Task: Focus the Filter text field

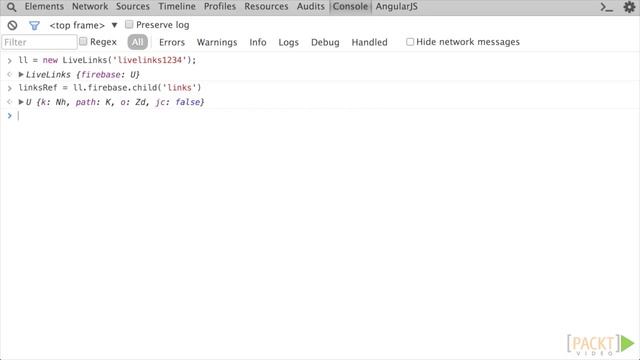Action: pos(39,42)
